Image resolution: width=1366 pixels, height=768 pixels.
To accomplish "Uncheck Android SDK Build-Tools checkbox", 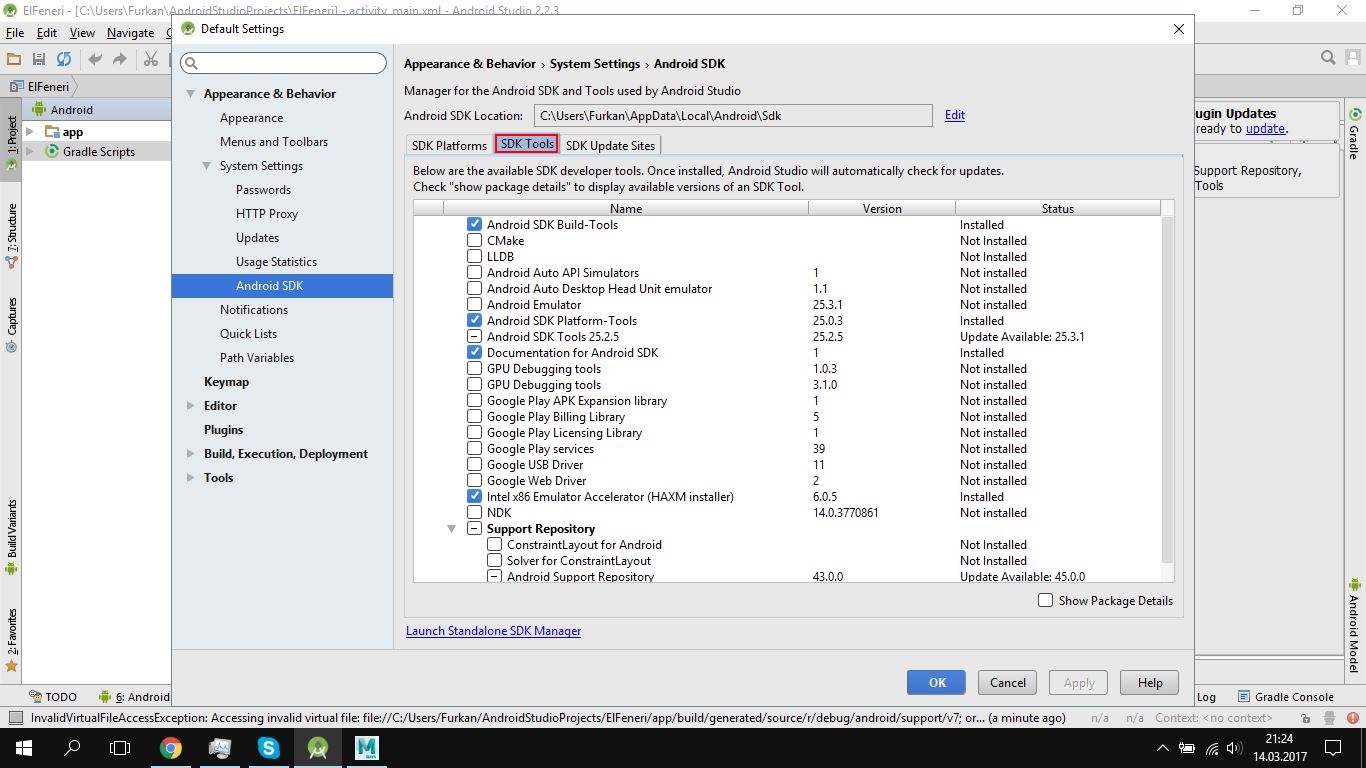I will point(474,225).
